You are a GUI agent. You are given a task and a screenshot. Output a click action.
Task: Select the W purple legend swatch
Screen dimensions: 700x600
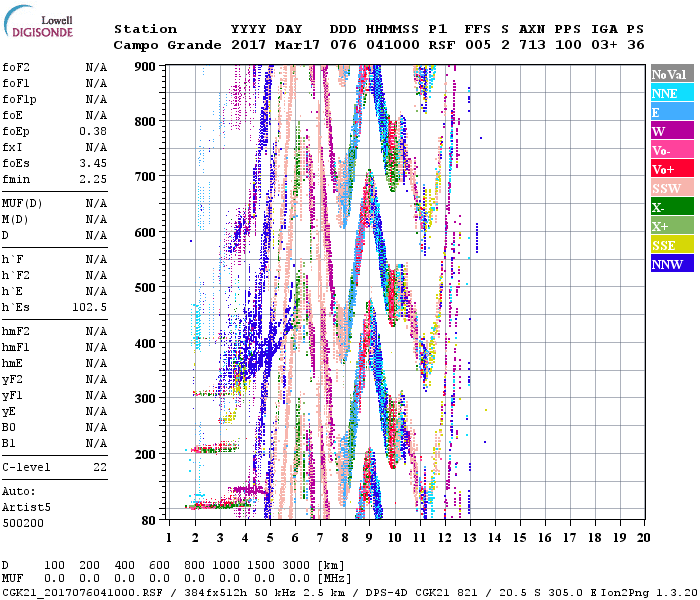[672, 131]
